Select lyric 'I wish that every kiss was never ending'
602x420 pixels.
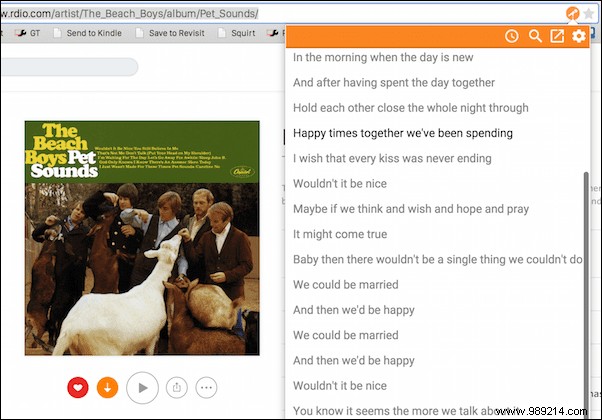[x=392, y=158]
